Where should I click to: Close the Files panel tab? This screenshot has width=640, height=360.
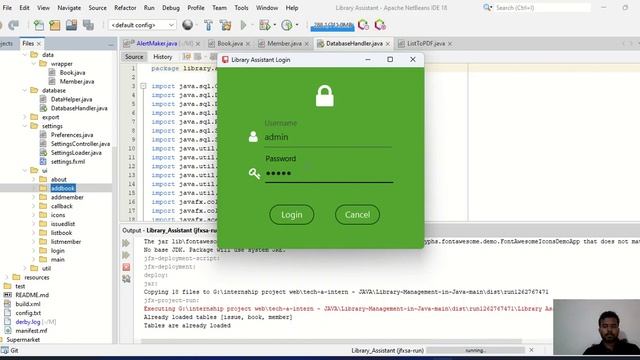pyautogui.click(x=39, y=44)
